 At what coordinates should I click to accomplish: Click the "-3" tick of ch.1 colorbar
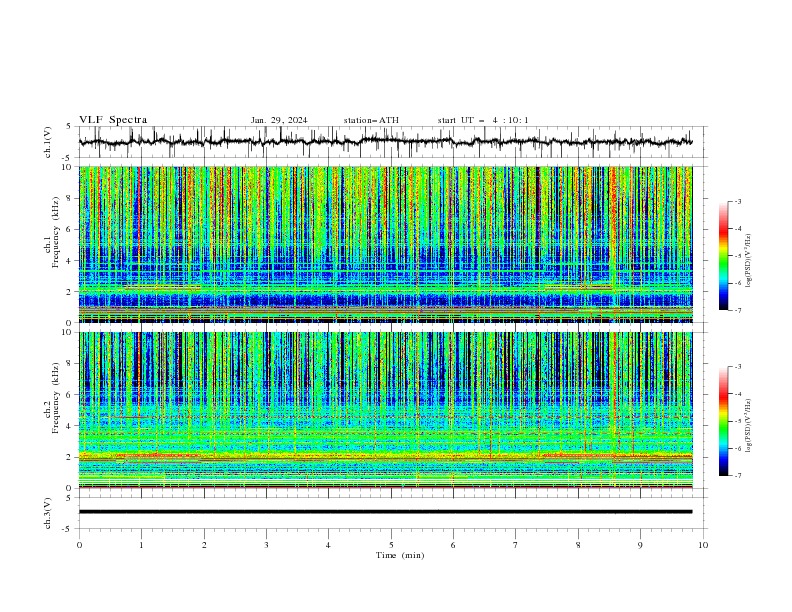click(x=738, y=201)
